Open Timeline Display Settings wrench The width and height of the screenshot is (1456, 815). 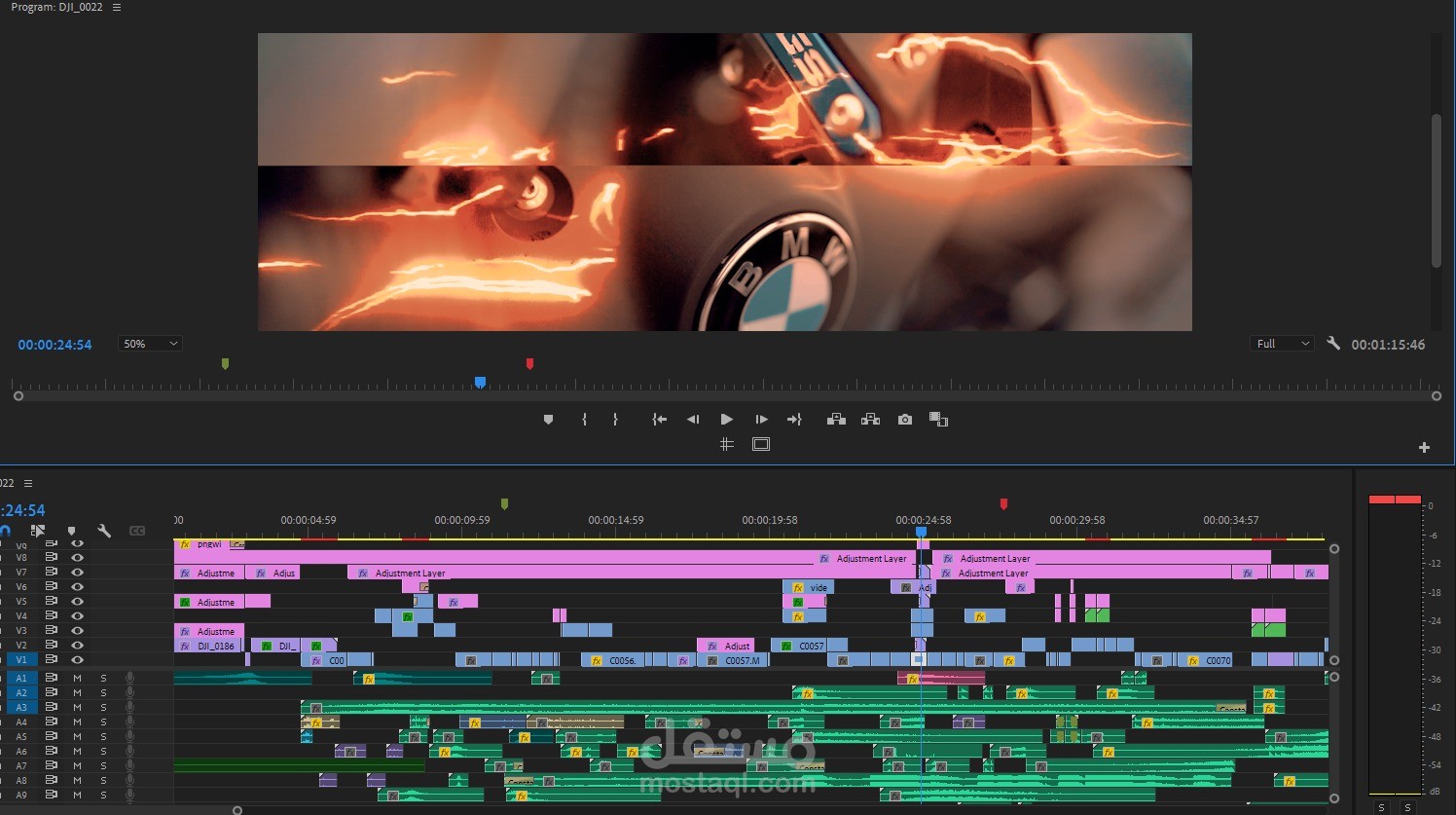click(x=104, y=531)
